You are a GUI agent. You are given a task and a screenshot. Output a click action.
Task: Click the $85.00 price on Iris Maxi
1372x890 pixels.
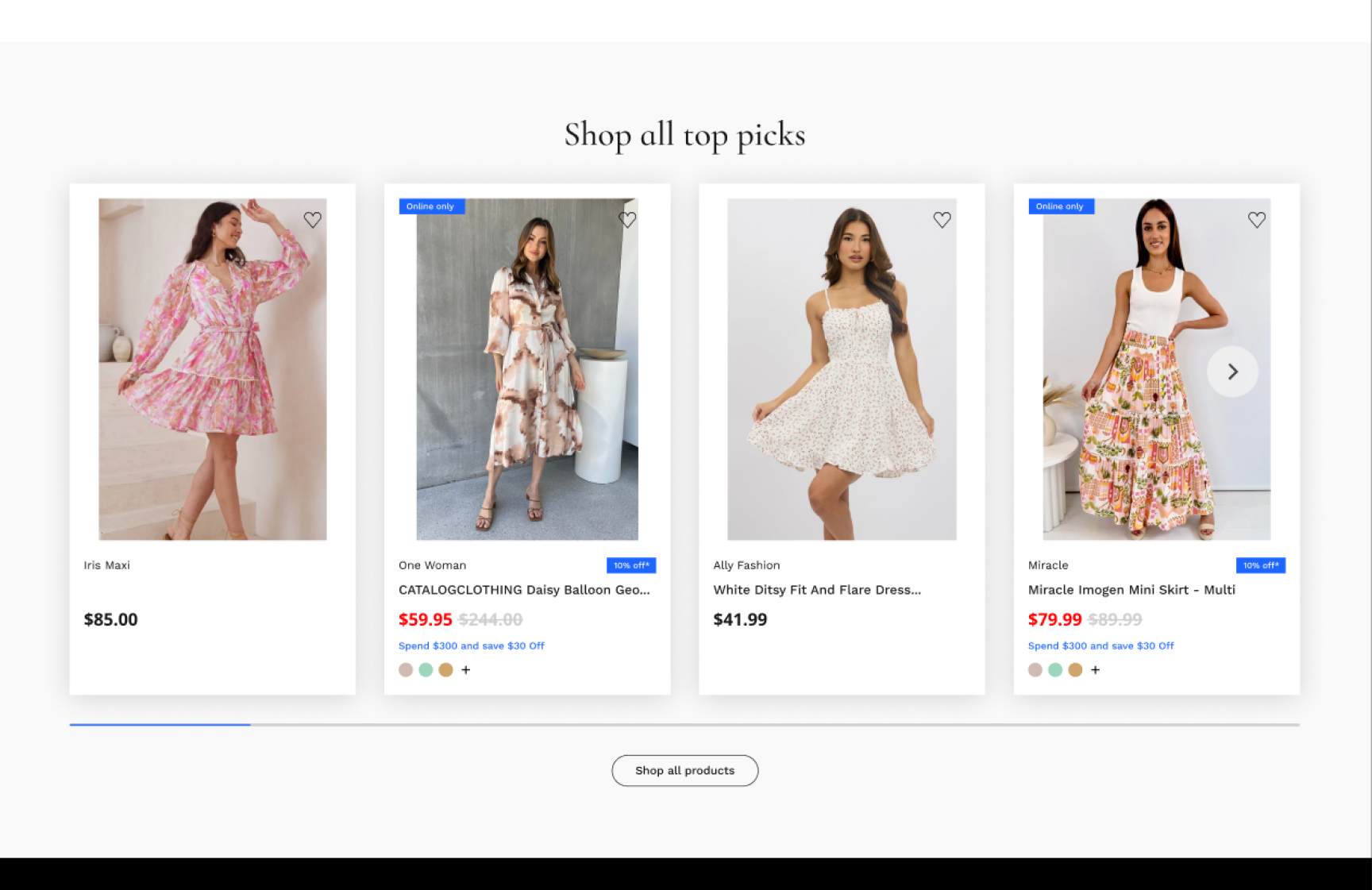click(111, 620)
